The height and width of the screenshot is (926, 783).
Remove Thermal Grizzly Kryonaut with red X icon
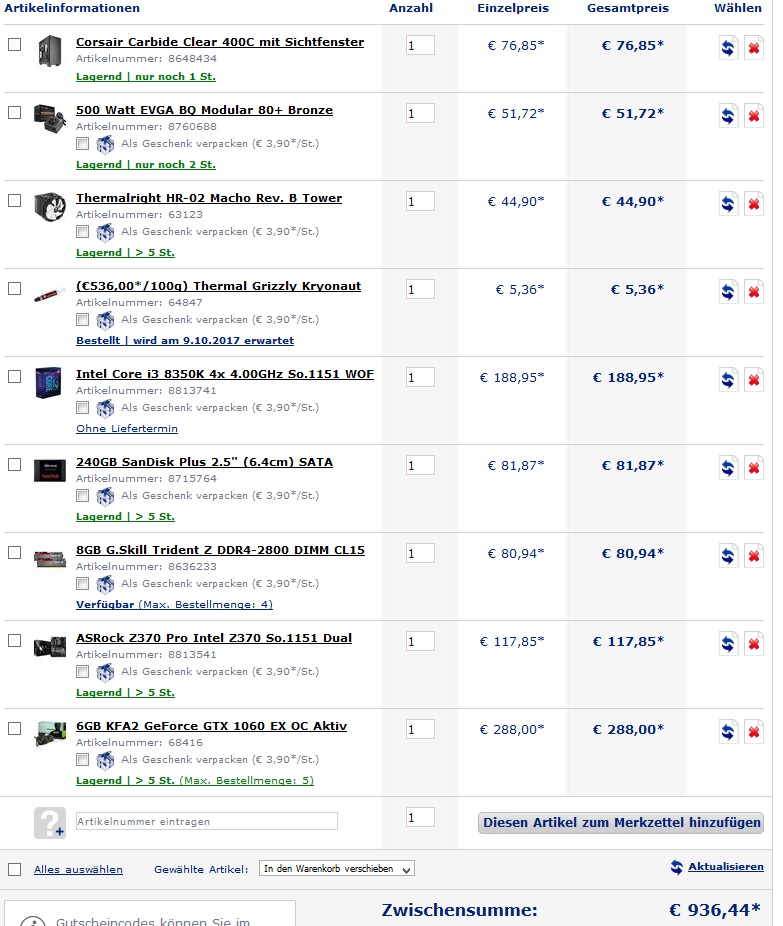tap(754, 292)
